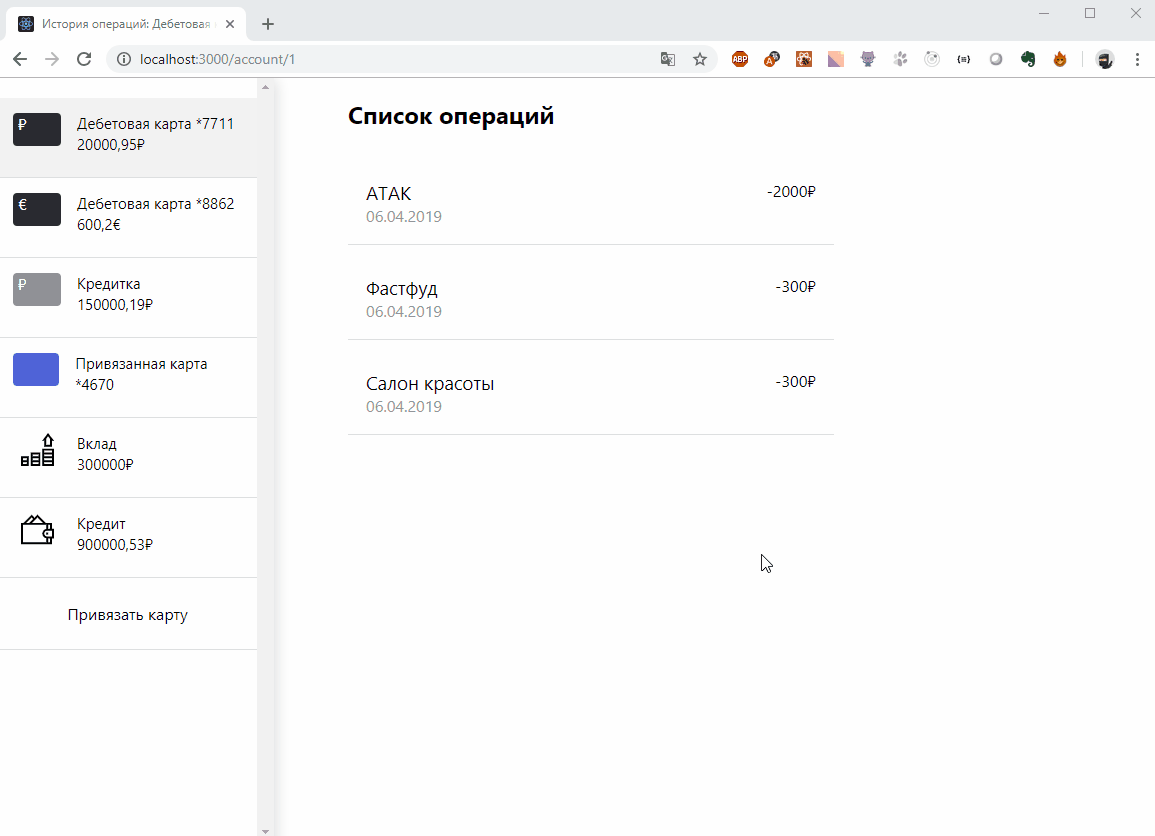This screenshot has width=1155, height=836.
Task: Click the Салон красоты operation title
Action: [x=429, y=384]
